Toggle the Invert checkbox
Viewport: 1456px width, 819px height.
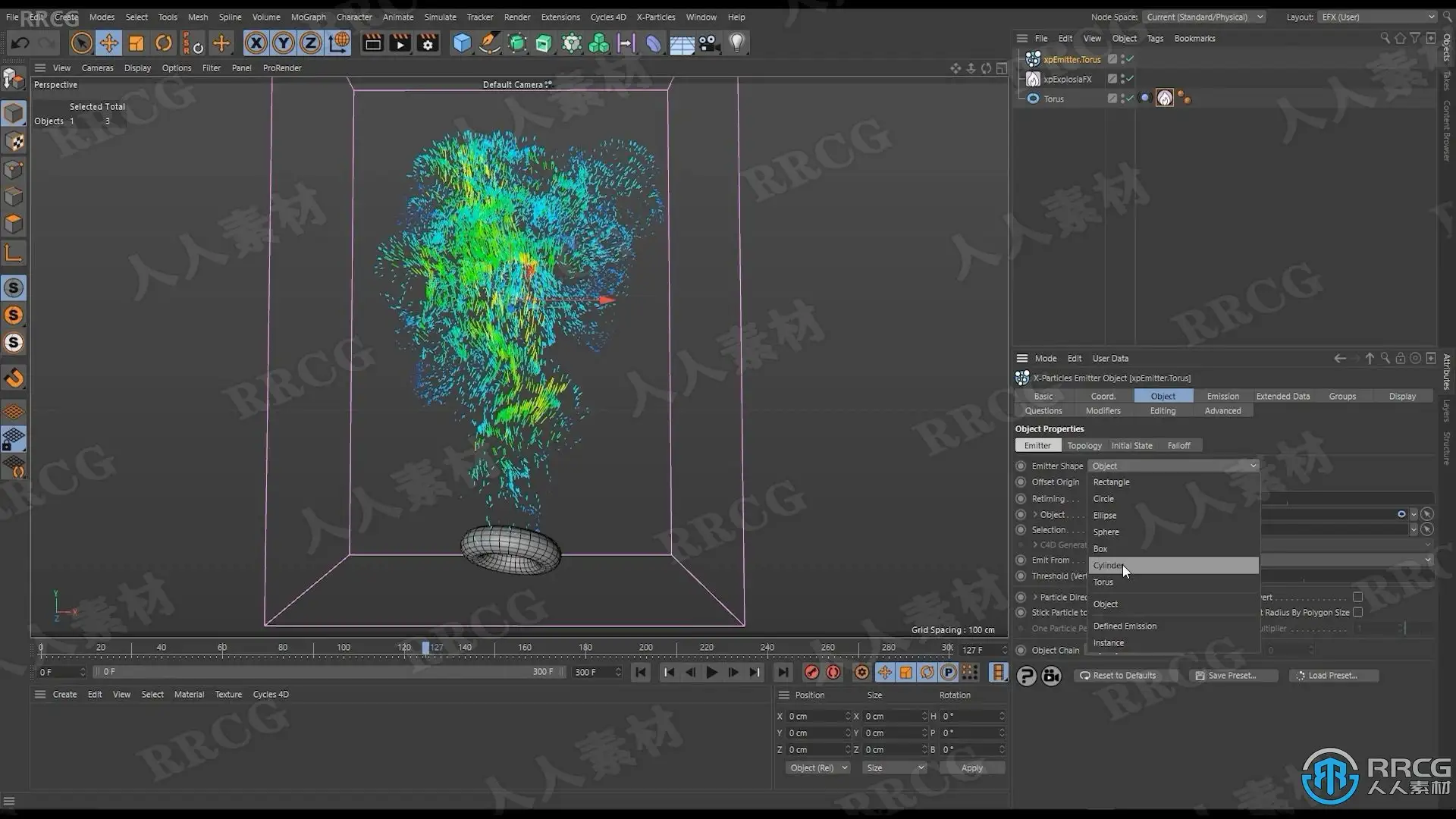pos(1357,597)
